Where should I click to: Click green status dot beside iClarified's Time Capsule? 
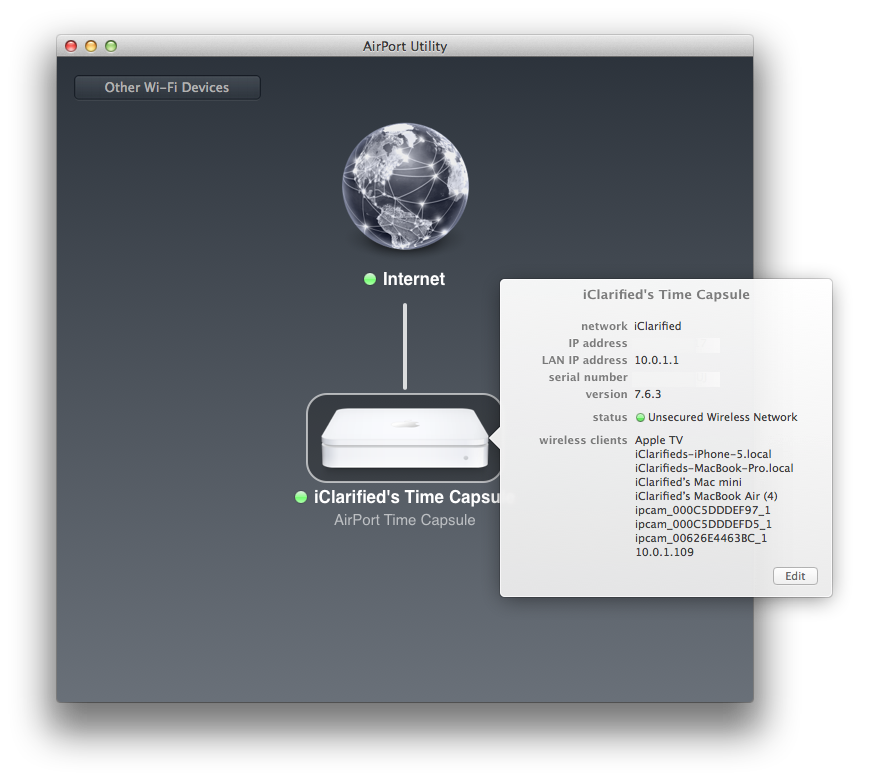coord(301,497)
